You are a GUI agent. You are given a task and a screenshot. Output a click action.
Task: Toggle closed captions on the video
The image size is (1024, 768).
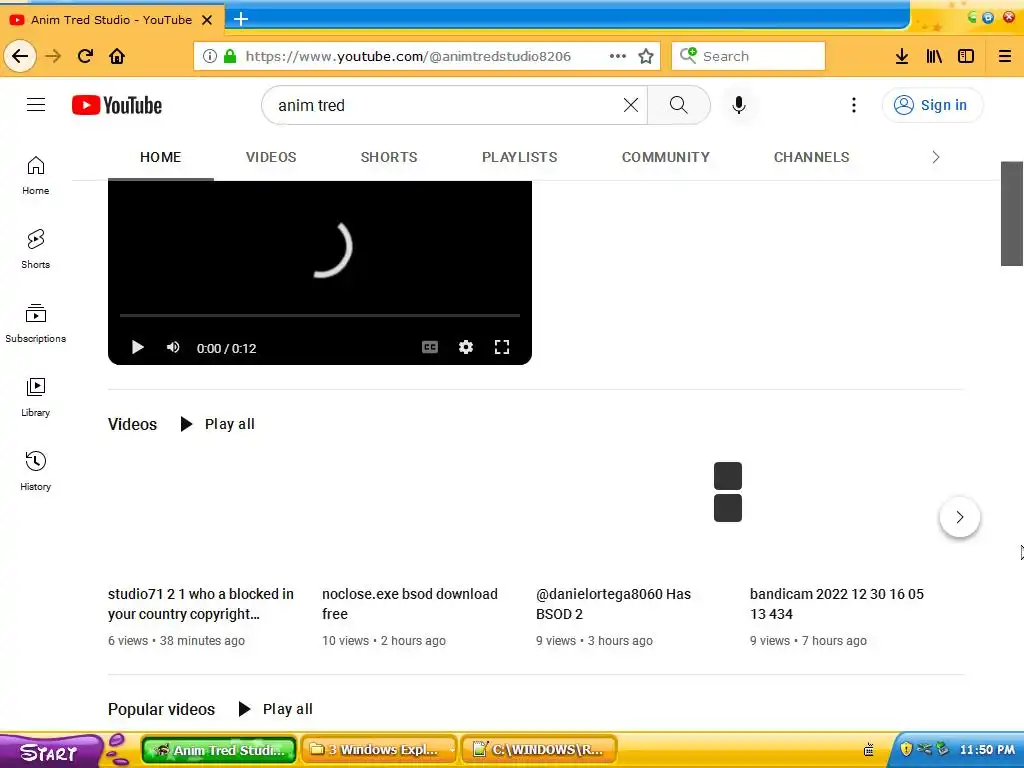[x=430, y=347]
